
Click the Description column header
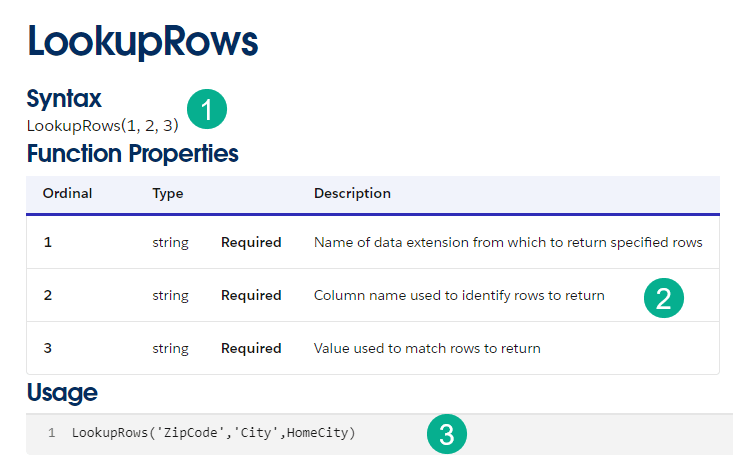click(x=352, y=193)
